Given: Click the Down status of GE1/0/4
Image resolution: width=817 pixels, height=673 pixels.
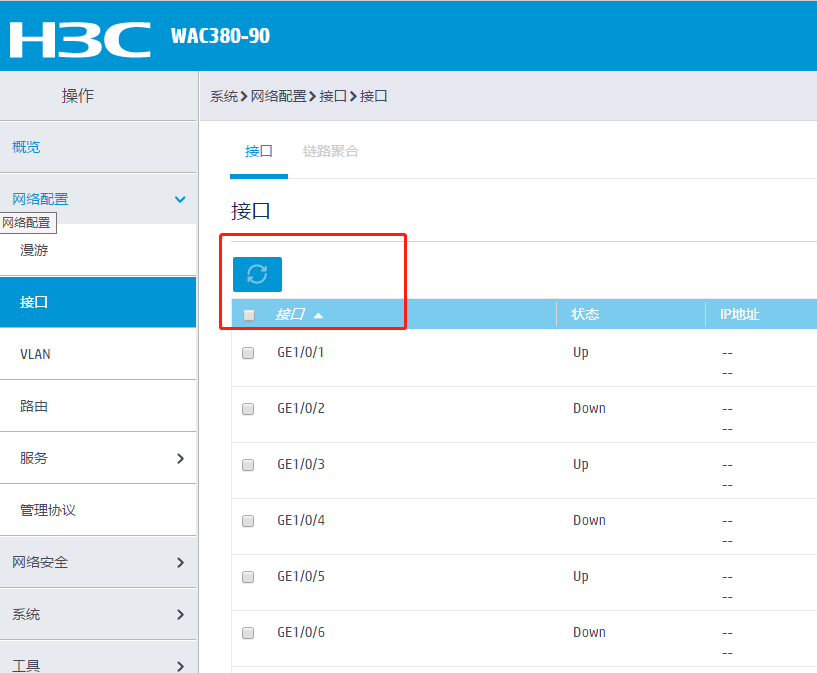Looking at the screenshot, I should click(589, 520).
